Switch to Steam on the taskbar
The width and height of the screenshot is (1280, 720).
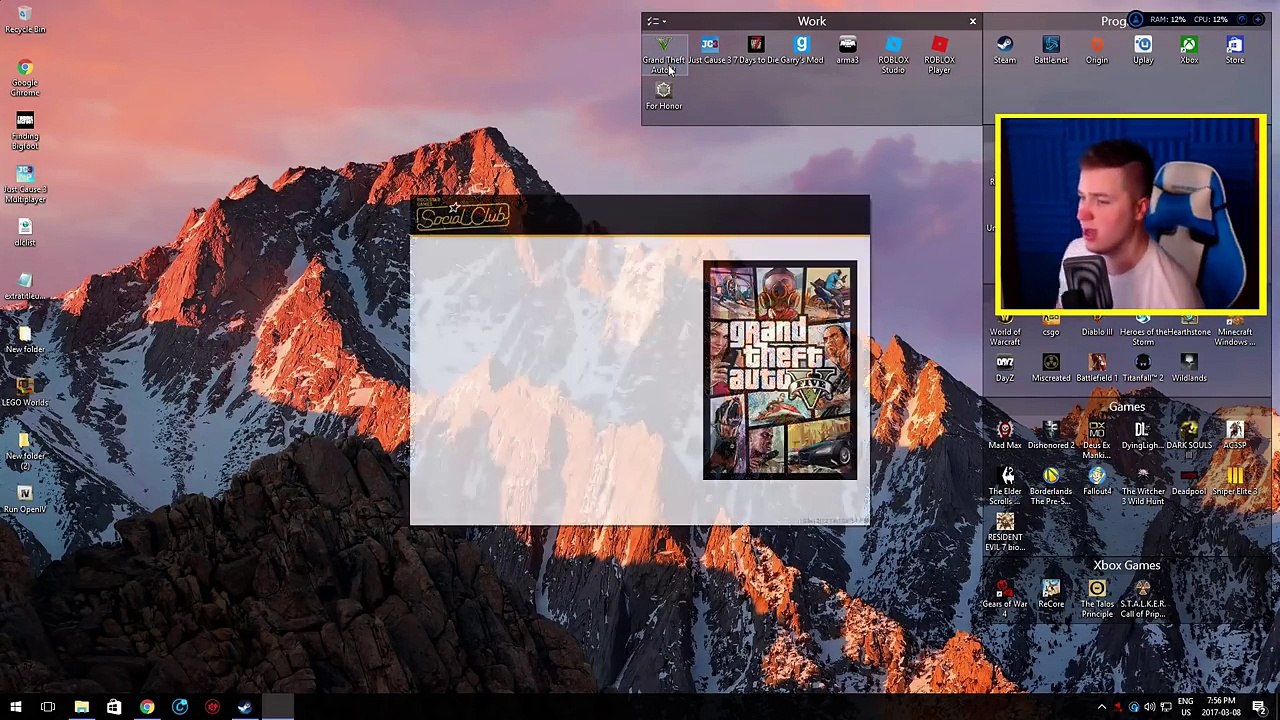tap(245, 708)
